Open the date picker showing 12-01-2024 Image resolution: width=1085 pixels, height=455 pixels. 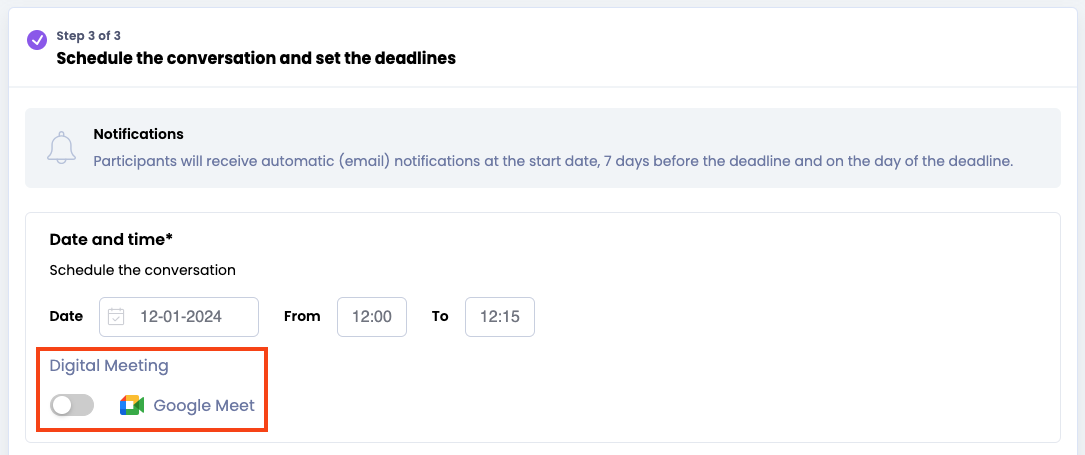pyautogui.click(x=181, y=317)
